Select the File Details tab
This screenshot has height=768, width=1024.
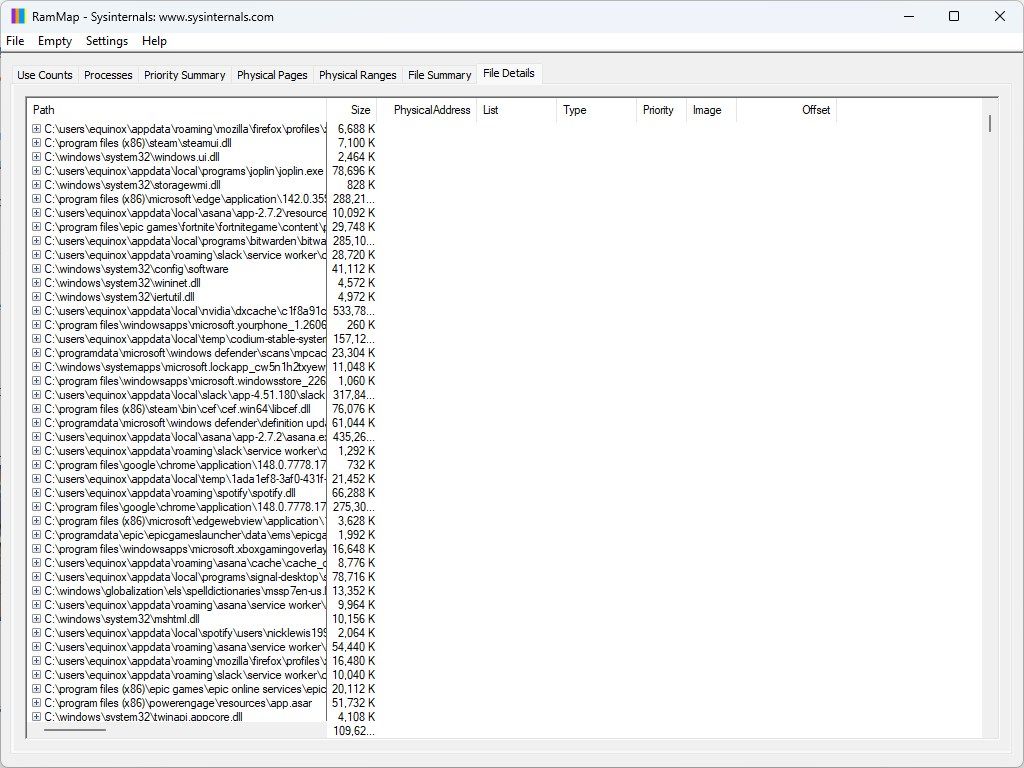pos(509,73)
